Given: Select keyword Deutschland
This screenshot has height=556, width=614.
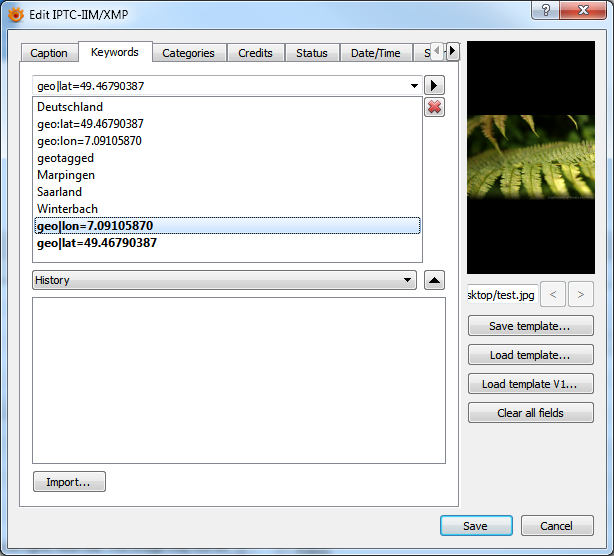Looking at the screenshot, I should [x=227, y=107].
